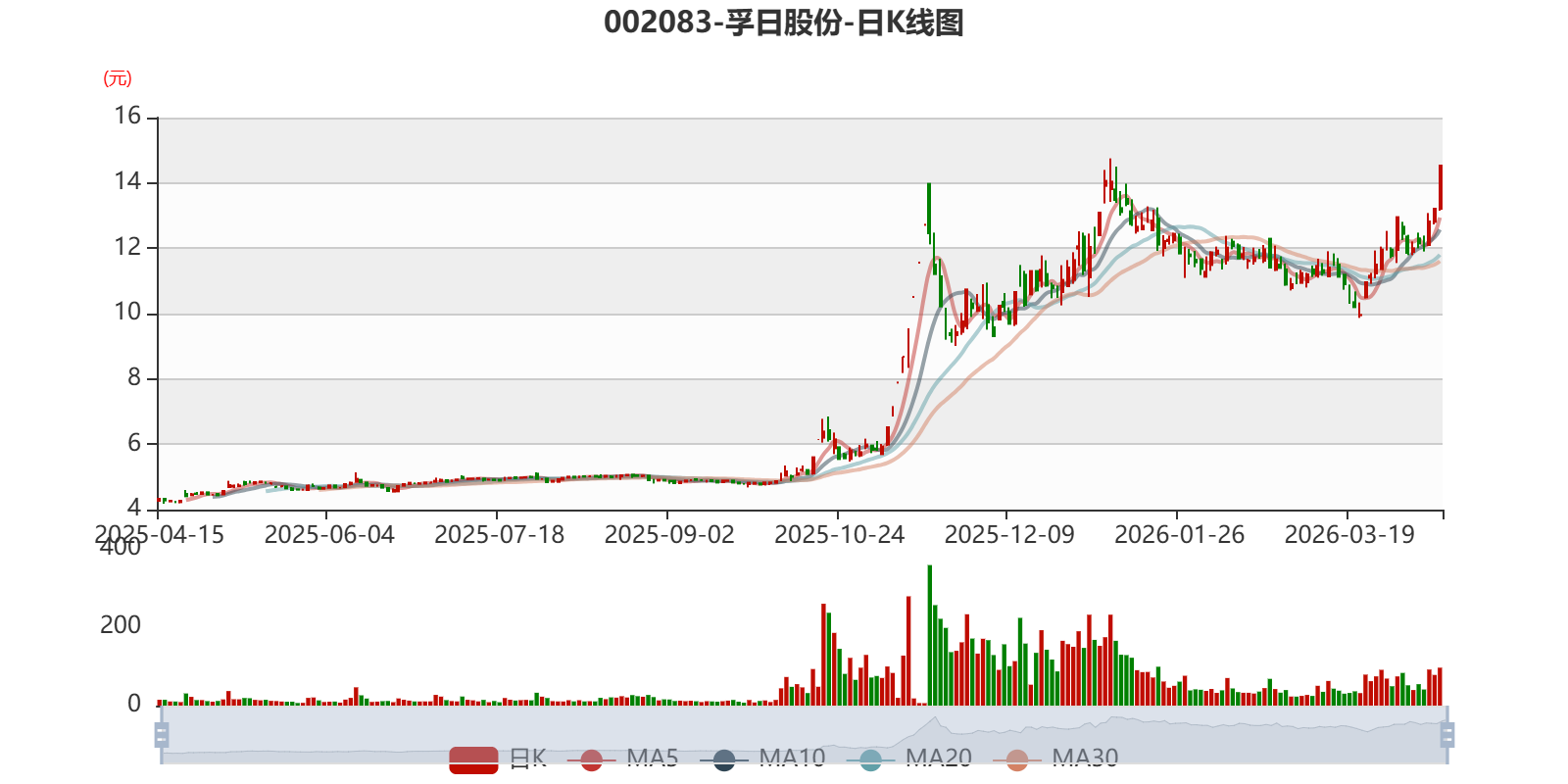The image size is (1568, 784).
Task: Select the chart title 002083-孚日股份-日K线图
Action: [x=784, y=23]
